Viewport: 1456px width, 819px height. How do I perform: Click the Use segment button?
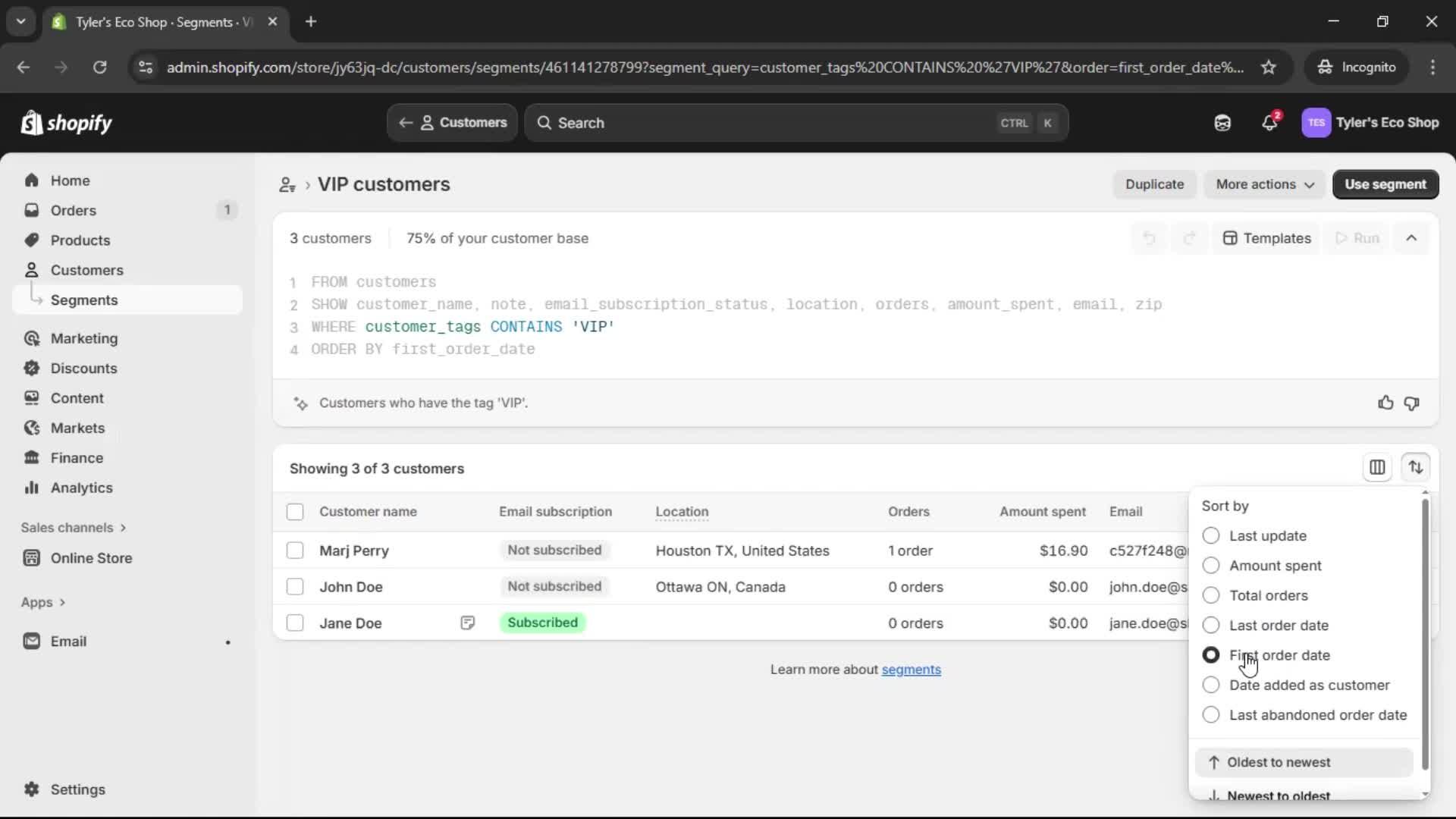pyautogui.click(x=1385, y=184)
